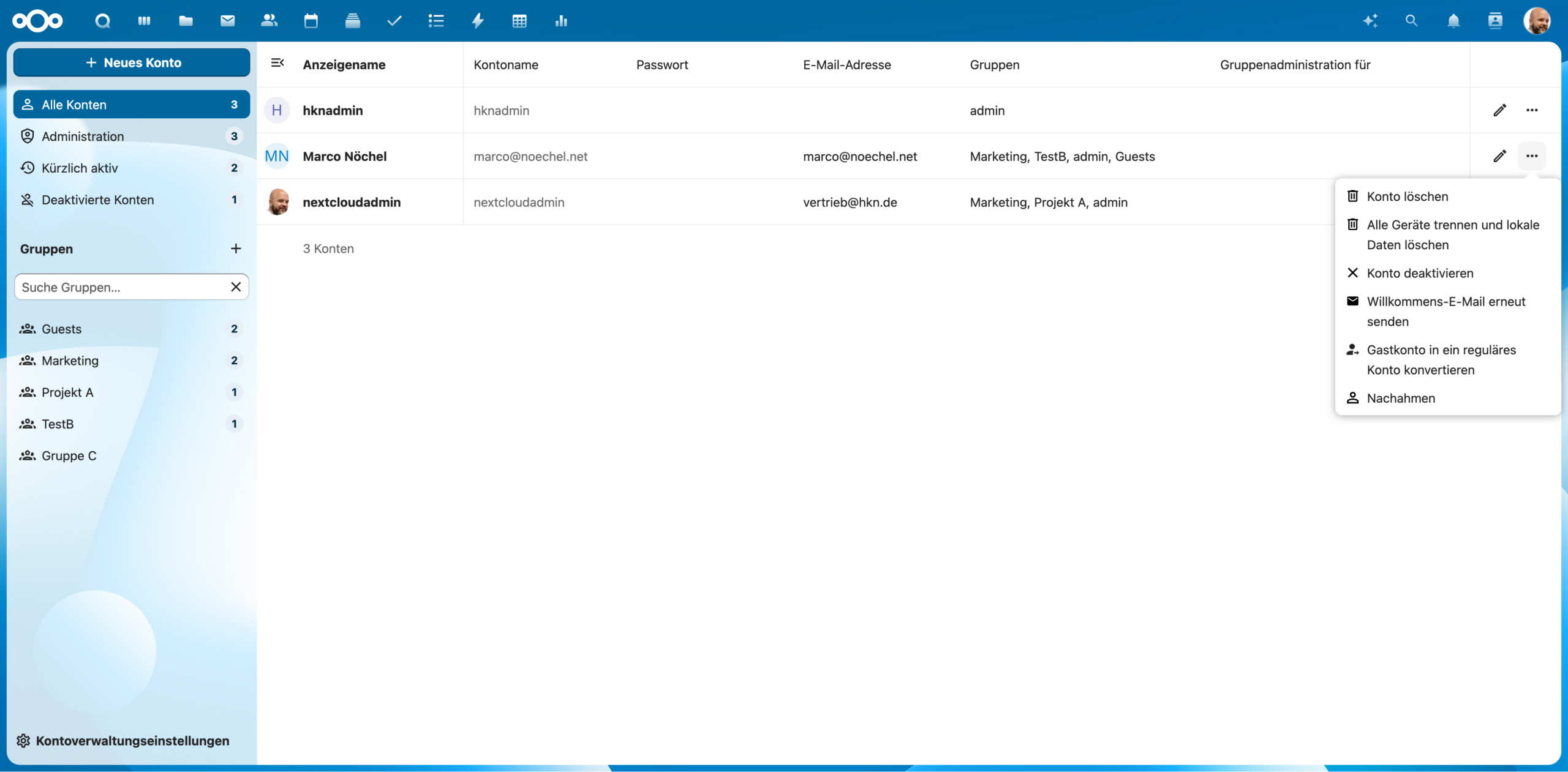Create account with Neues Konto button
This screenshot has height=772, width=1568.
click(131, 62)
